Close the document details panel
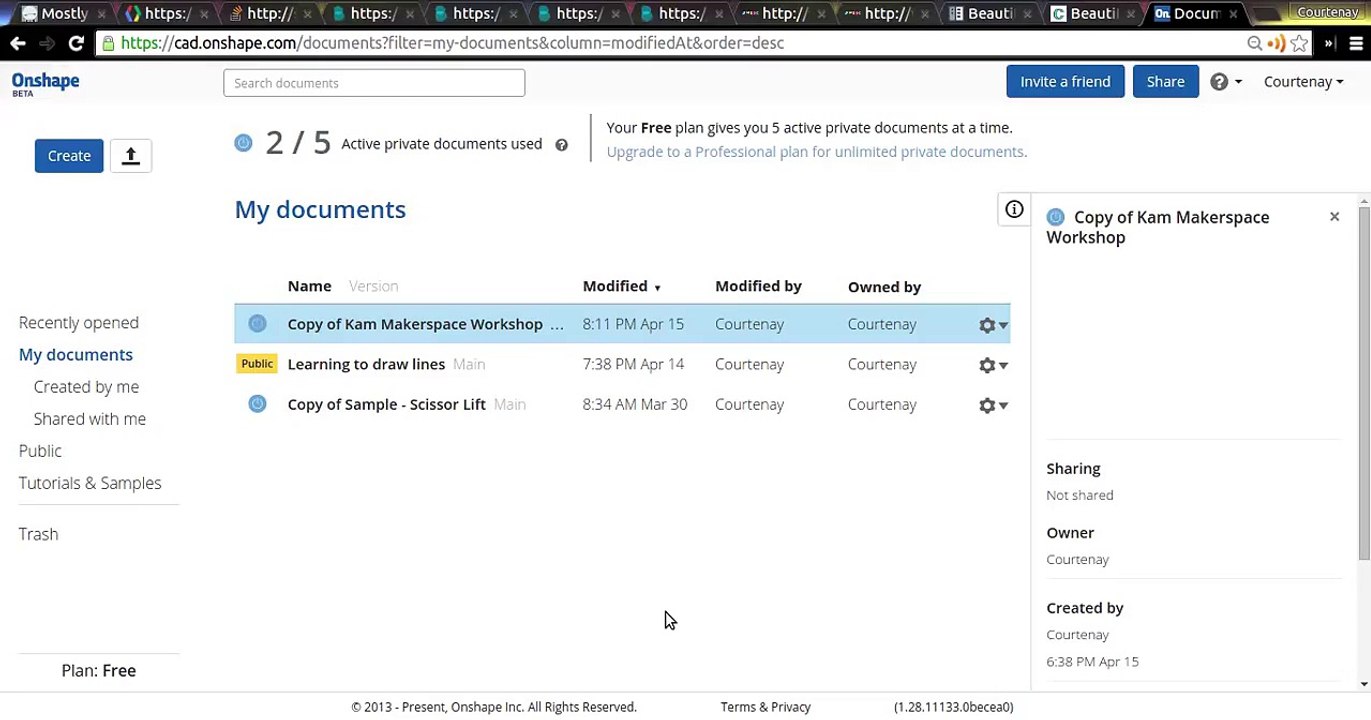 click(x=1334, y=217)
